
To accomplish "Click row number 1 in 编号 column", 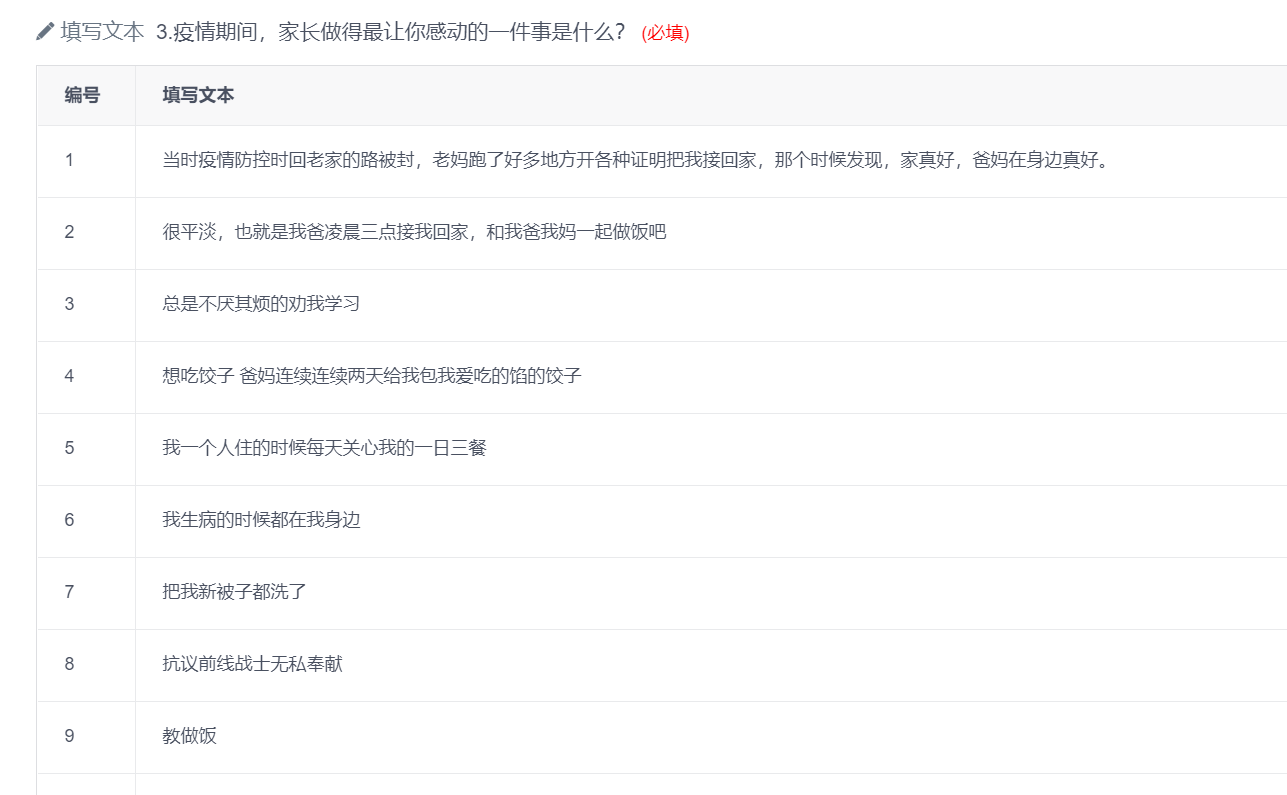I will click(69, 160).
